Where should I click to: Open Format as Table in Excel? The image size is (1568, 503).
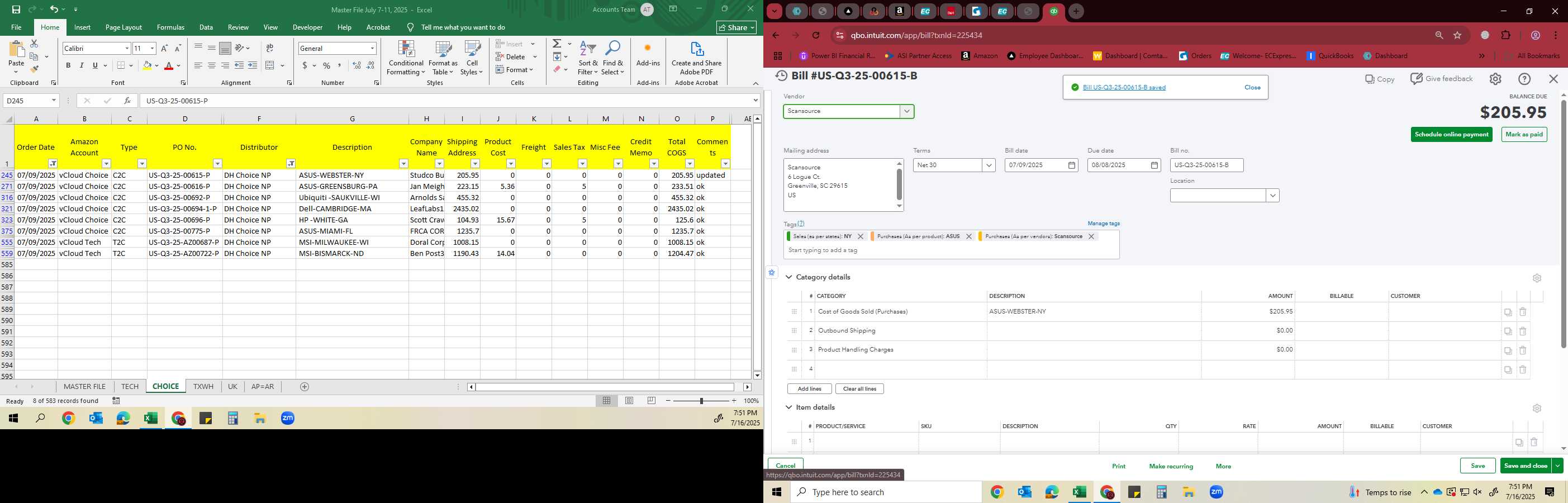pos(443,58)
